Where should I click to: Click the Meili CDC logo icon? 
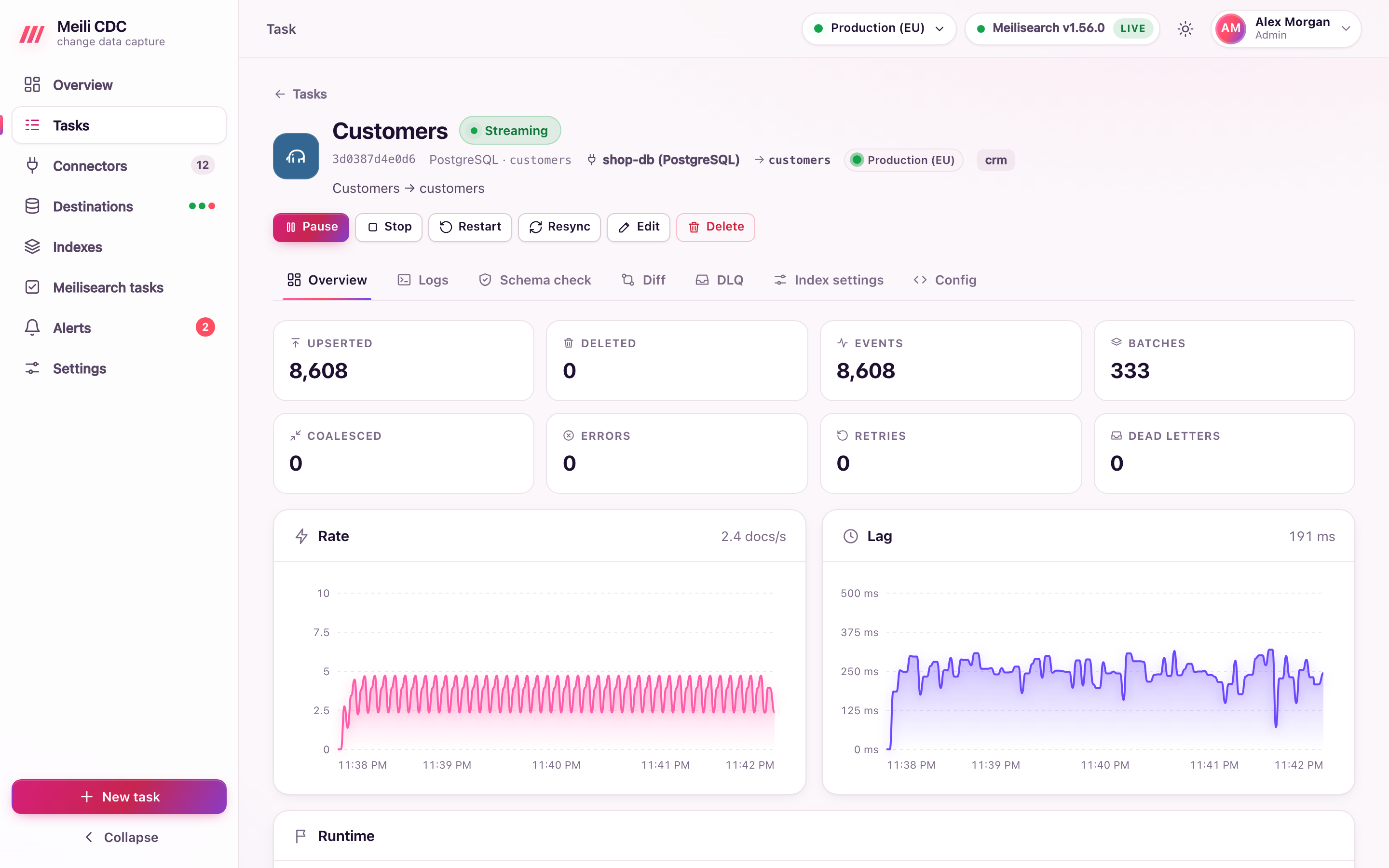tap(31, 33)
